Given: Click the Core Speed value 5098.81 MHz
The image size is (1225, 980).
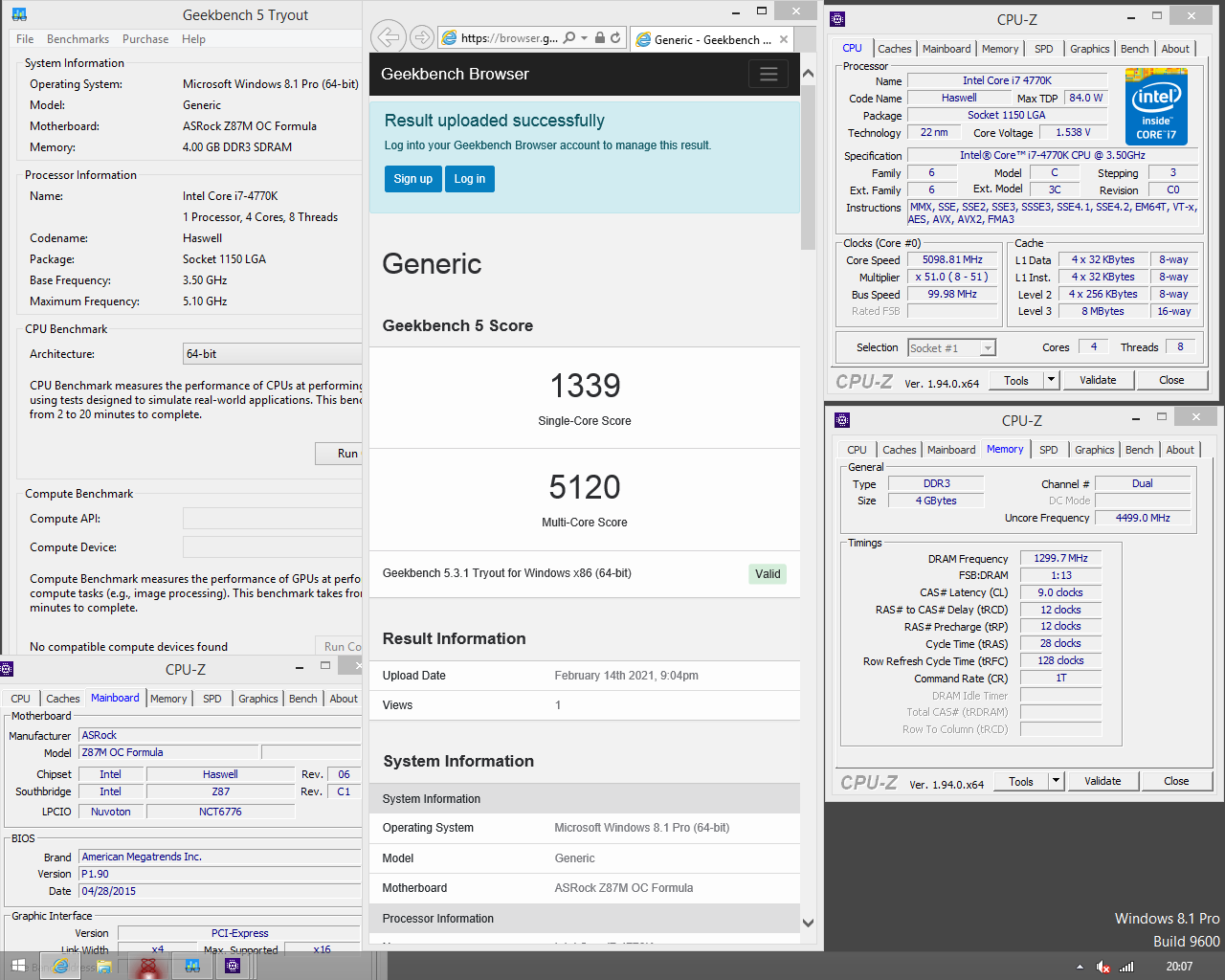Looking at the screenshot, I should point(952,260).
